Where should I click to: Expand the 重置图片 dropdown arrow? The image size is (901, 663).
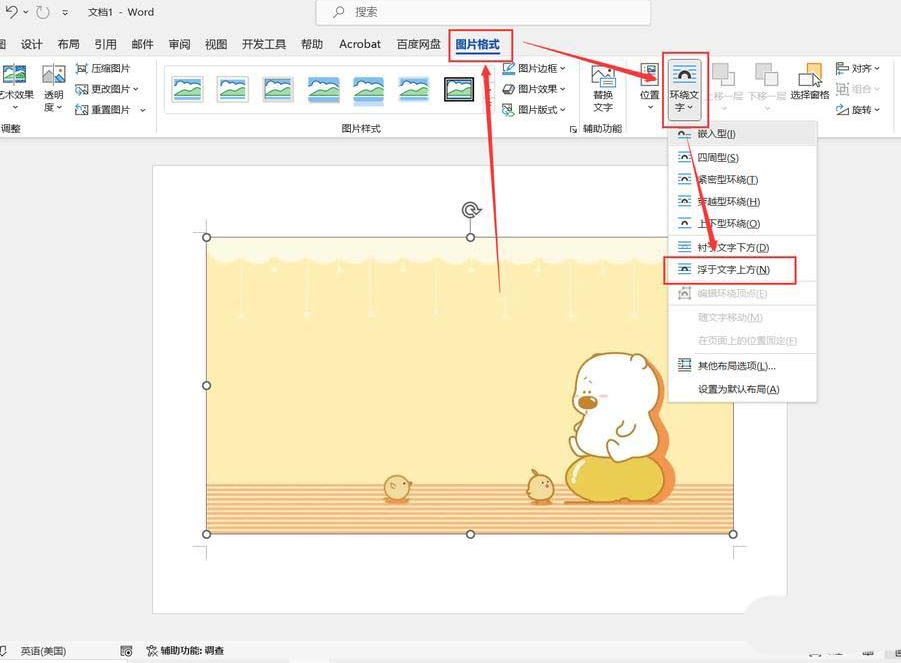143,110
